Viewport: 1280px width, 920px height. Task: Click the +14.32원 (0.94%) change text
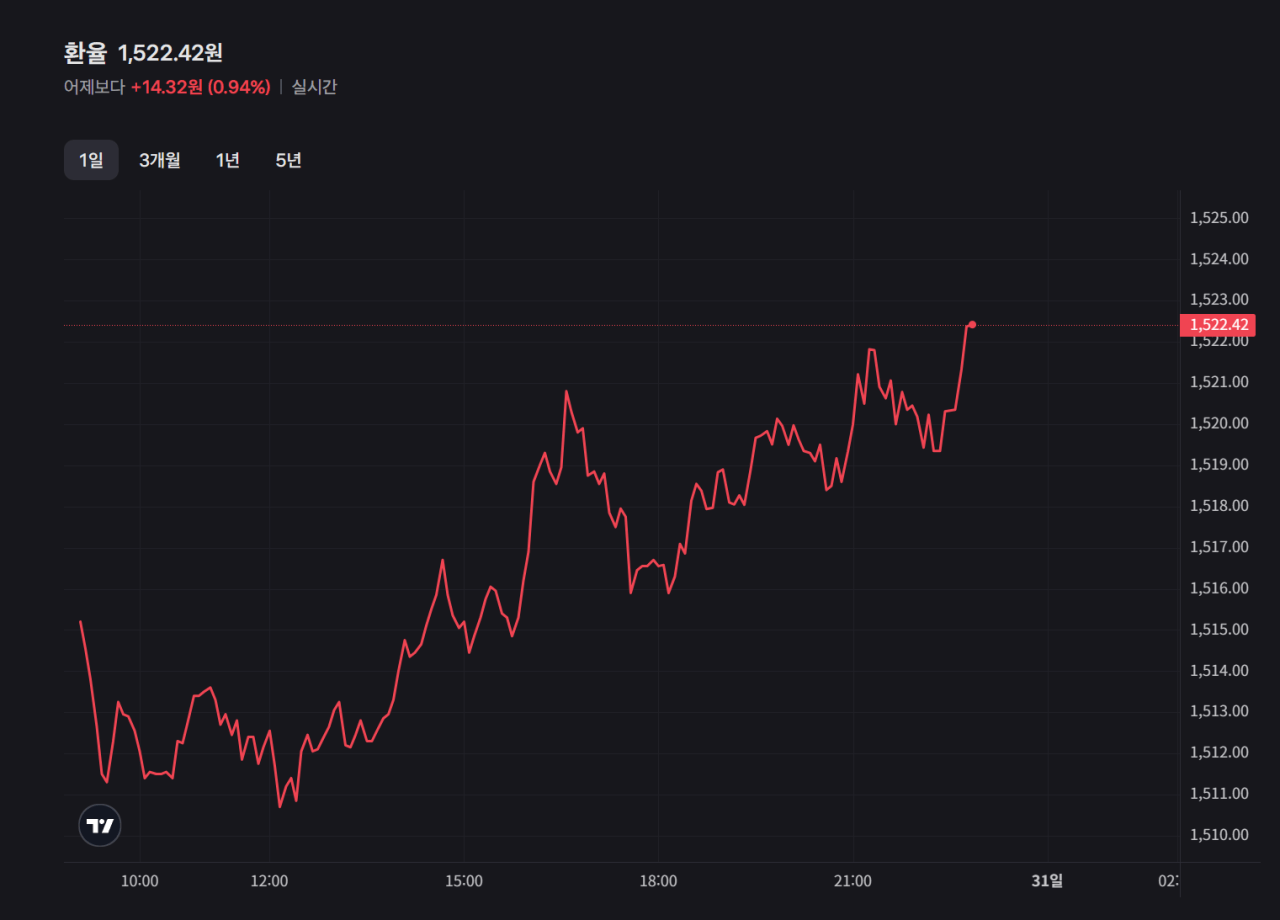pyautogui.click(x=200, y=87)
